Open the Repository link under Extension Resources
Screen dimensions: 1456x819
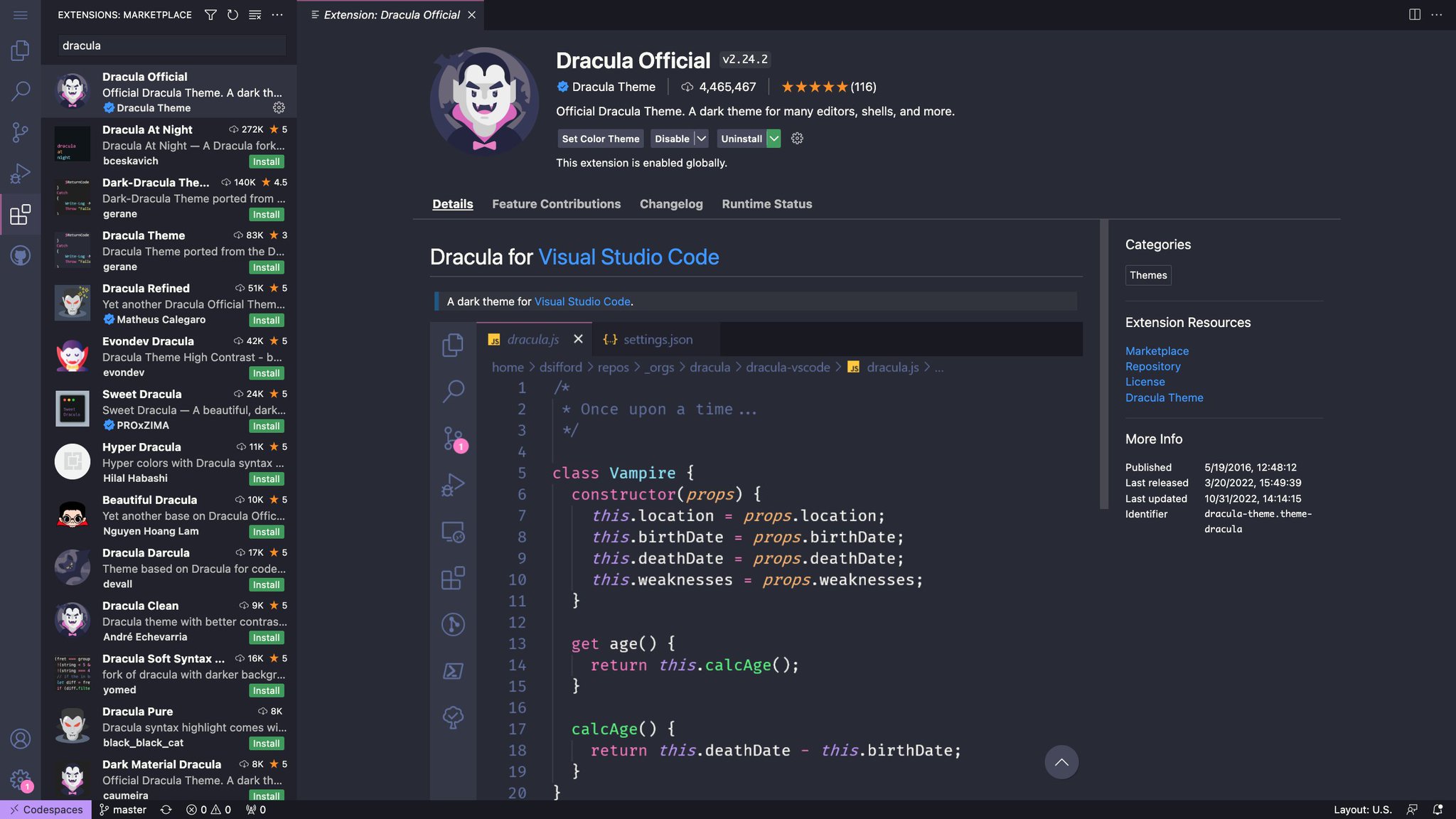1152,366
